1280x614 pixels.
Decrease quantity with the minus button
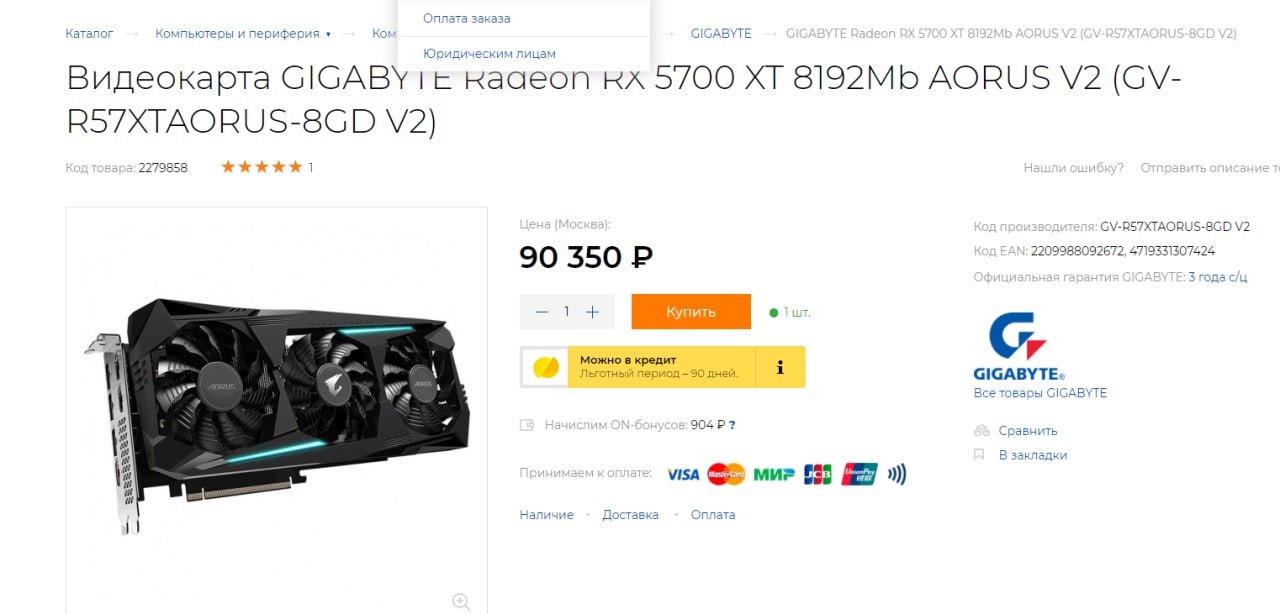[x=542, y=312]
